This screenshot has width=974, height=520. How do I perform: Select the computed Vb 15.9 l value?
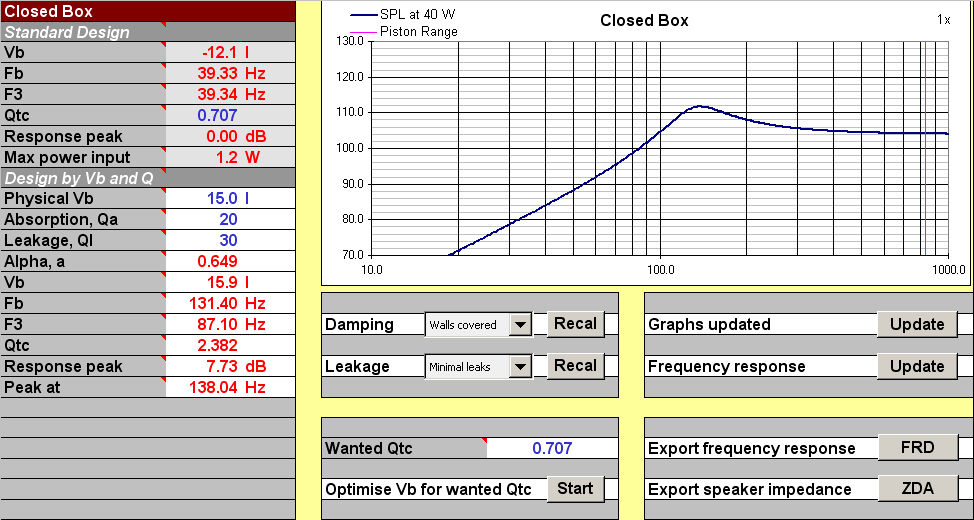[x=230, y=283]
